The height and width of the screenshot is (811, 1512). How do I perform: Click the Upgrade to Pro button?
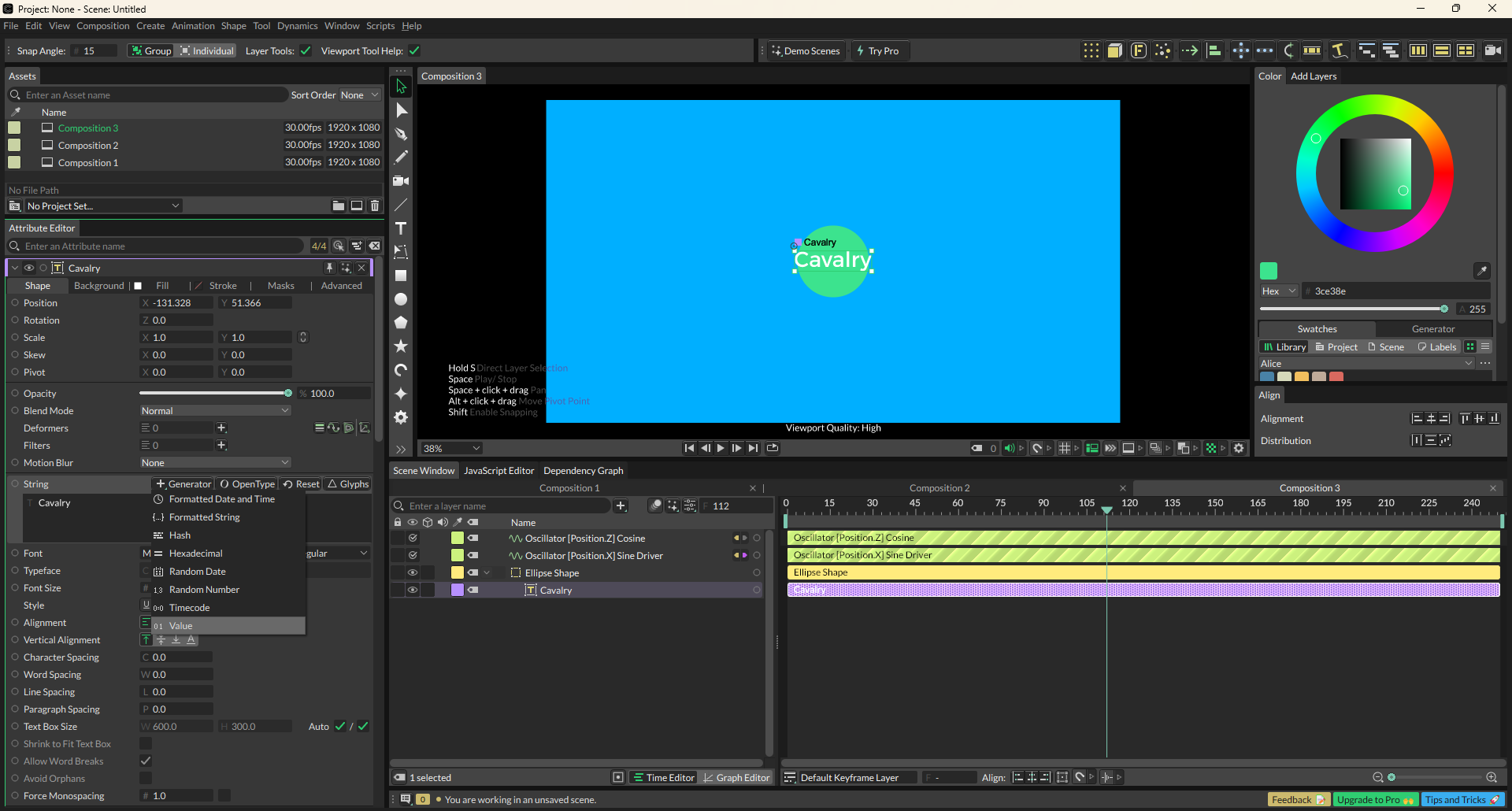click(1374, 800)
